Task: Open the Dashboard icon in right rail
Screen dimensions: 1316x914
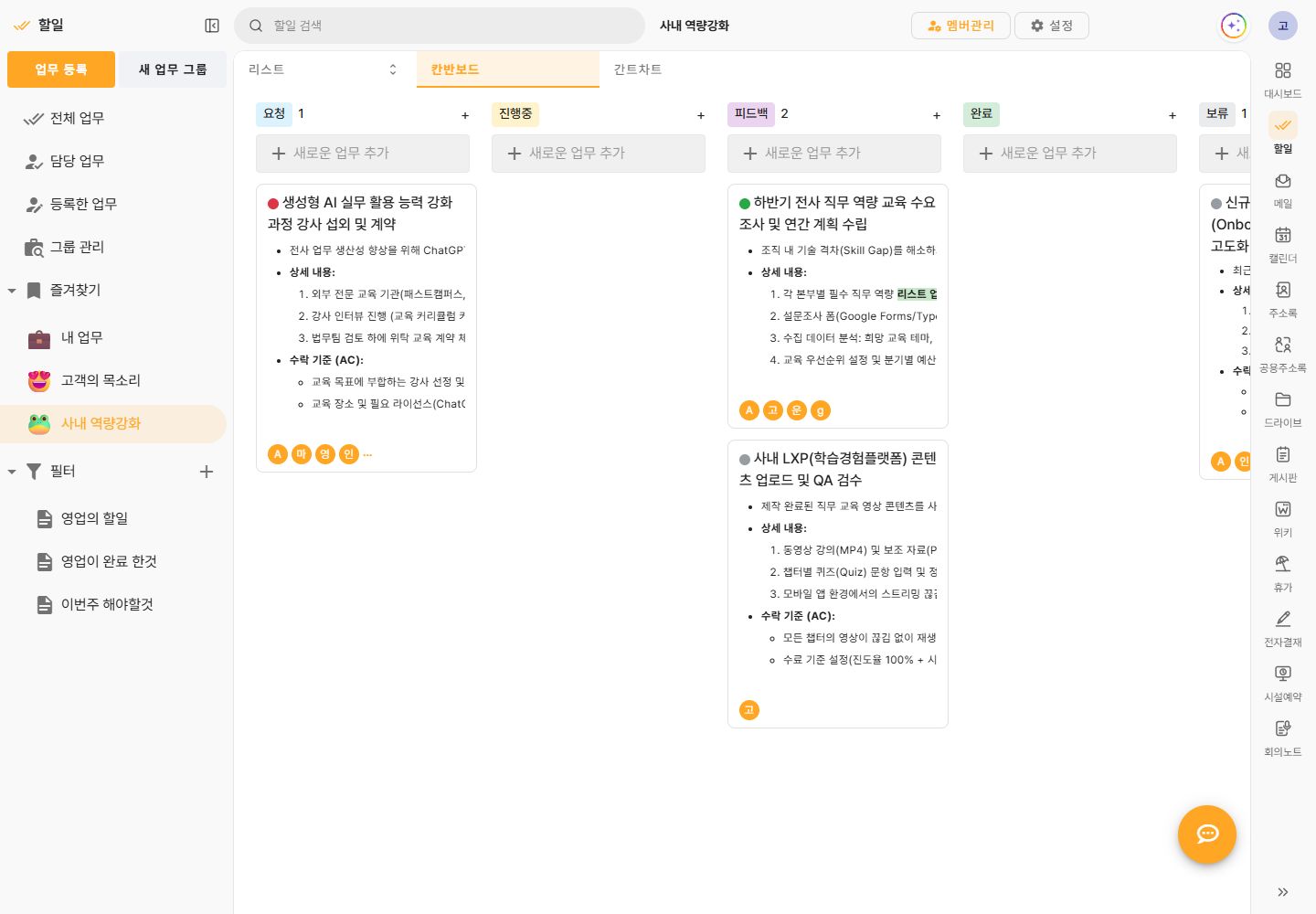Action: 1283,70
